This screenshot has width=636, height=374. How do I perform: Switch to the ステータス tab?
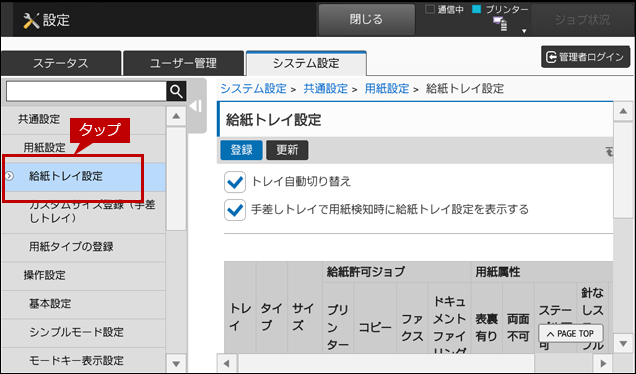[61, 63]
